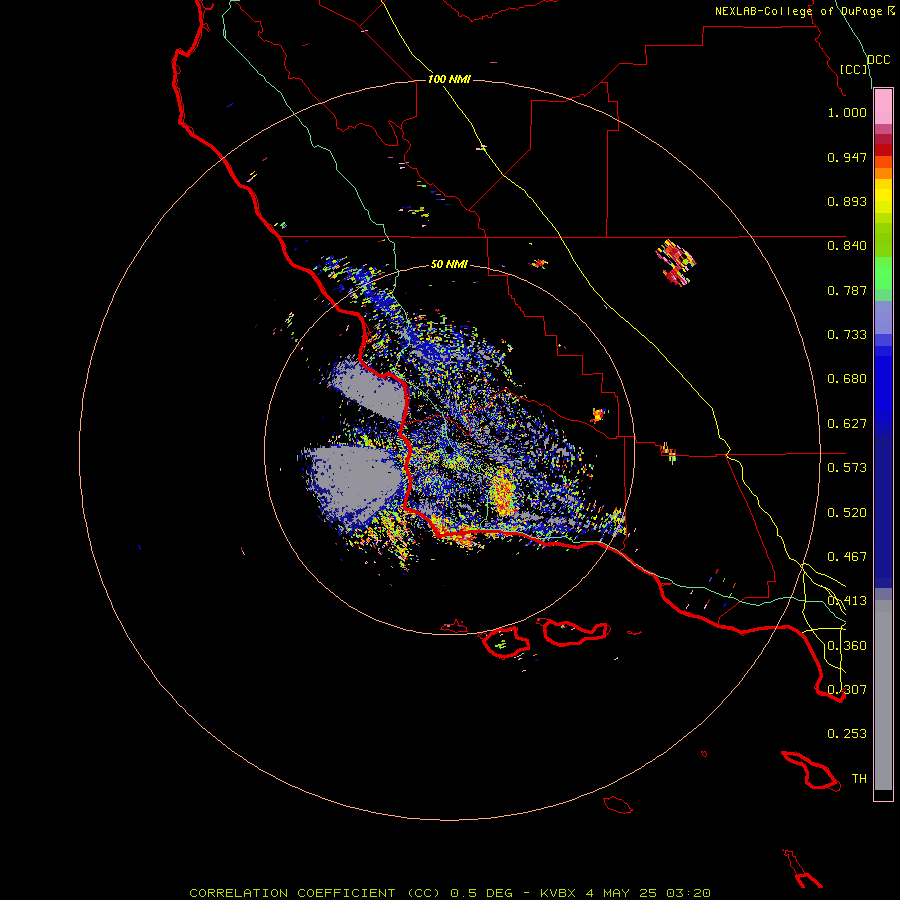This screenshot has height=900, width=900.
Task: Select the 0.840 color scale value
Action: pos(847,246)
